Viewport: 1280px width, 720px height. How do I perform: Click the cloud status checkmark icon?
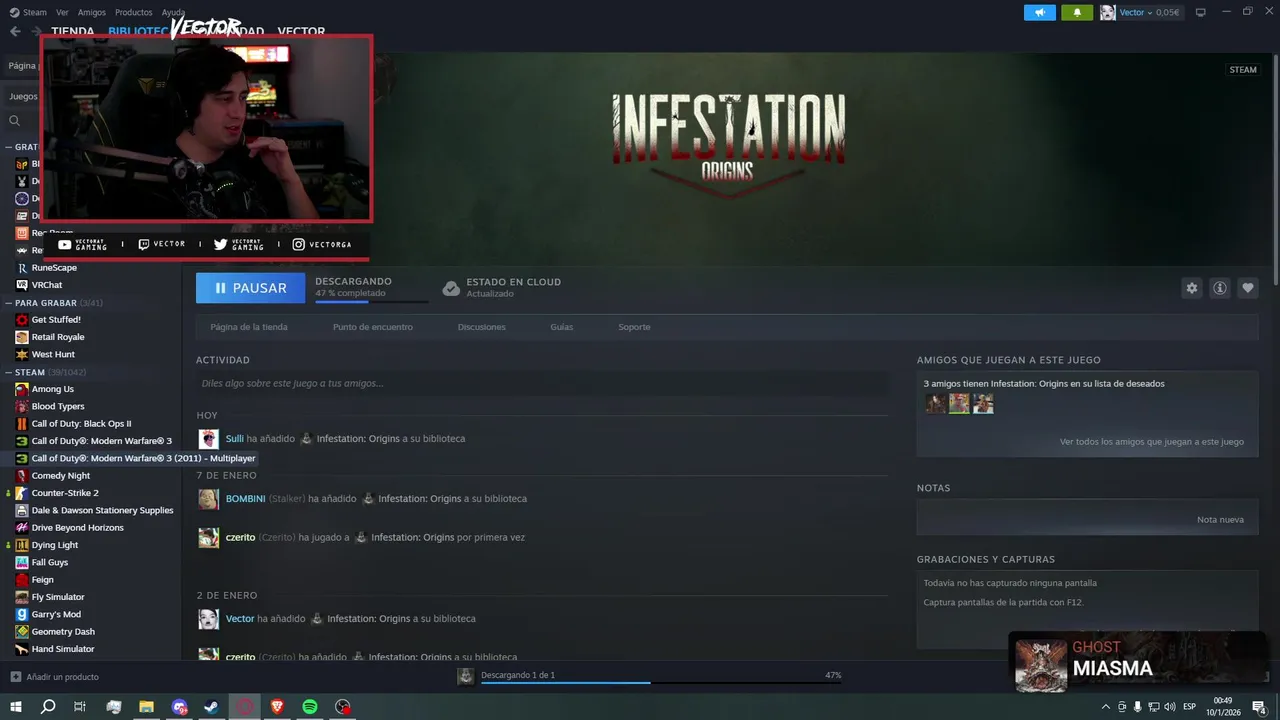451,288
